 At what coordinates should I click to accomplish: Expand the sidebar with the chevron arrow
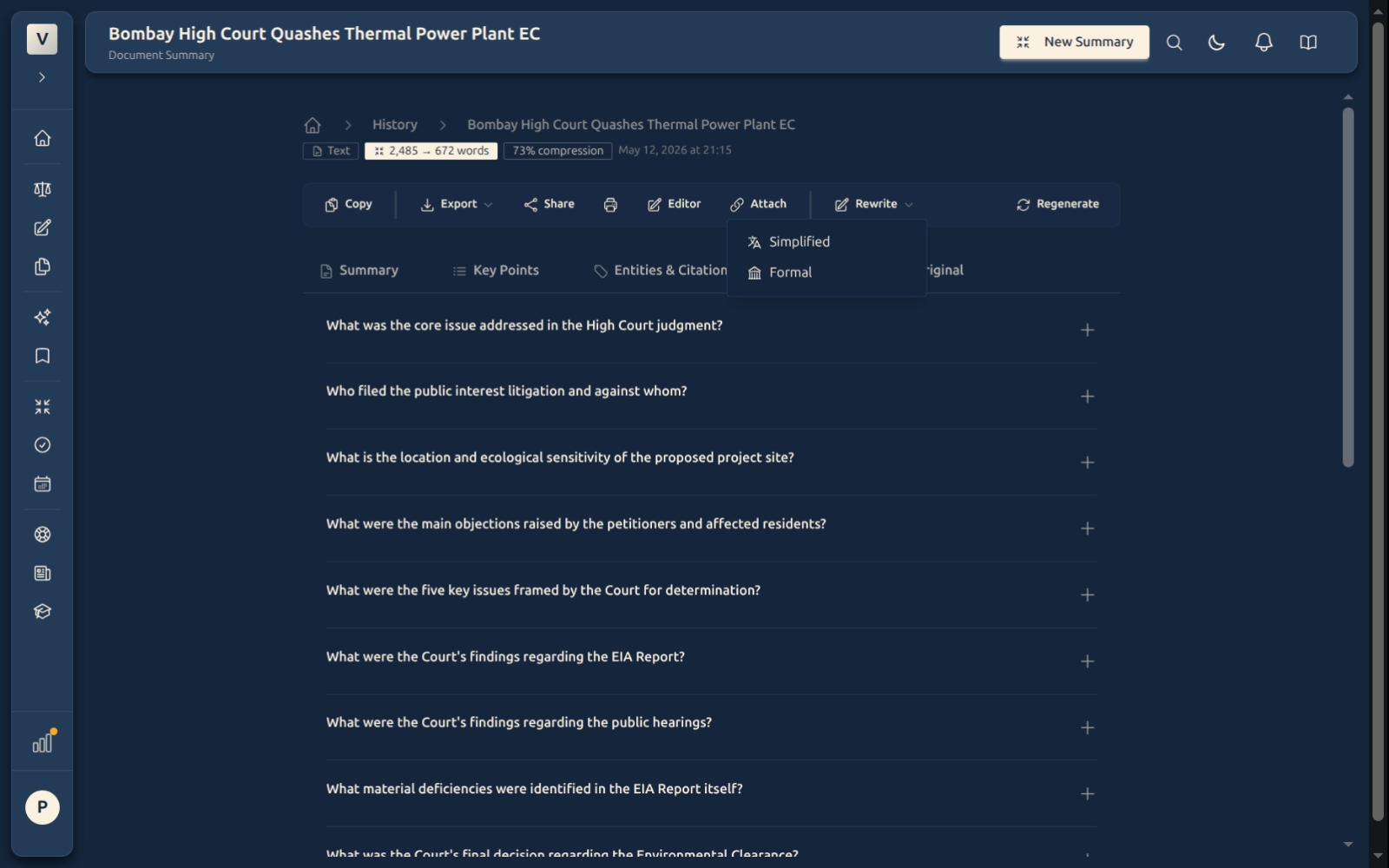pyautogui.click(x=42, y=77)
